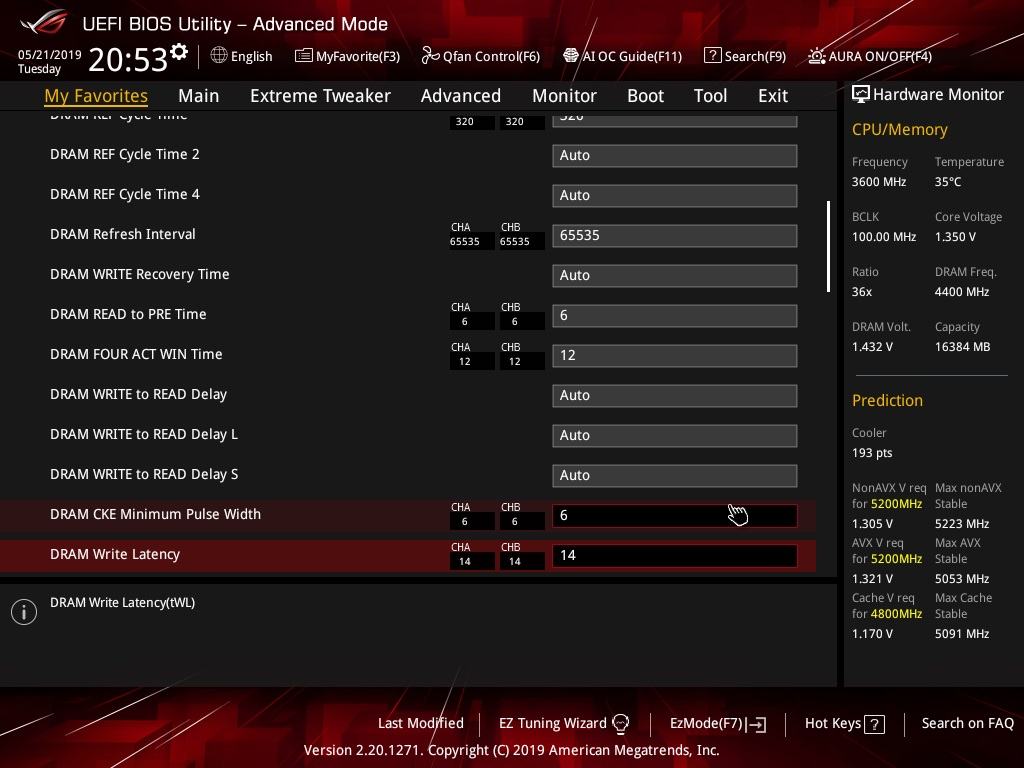Screen dimensions: 1024x768
Task: Open the Exit tab
Action: [773, 96]
